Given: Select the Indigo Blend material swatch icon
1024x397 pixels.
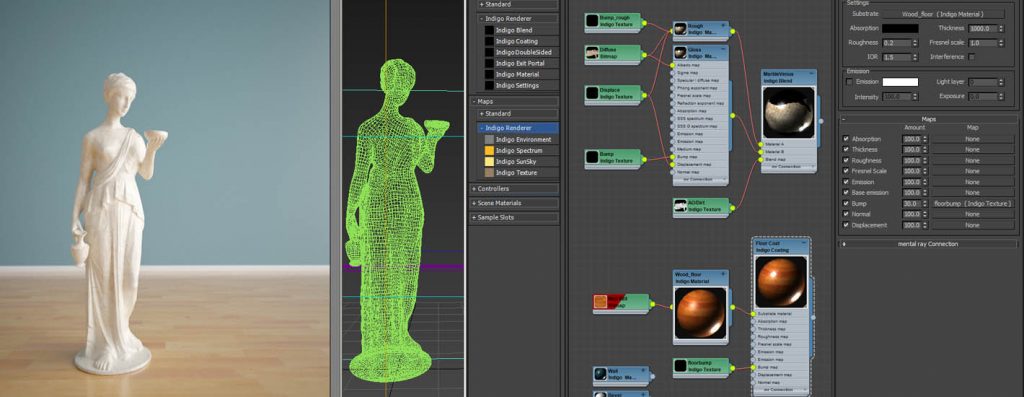Looking at the screenshot, I should pyautogui.click(x=488, y=30).
